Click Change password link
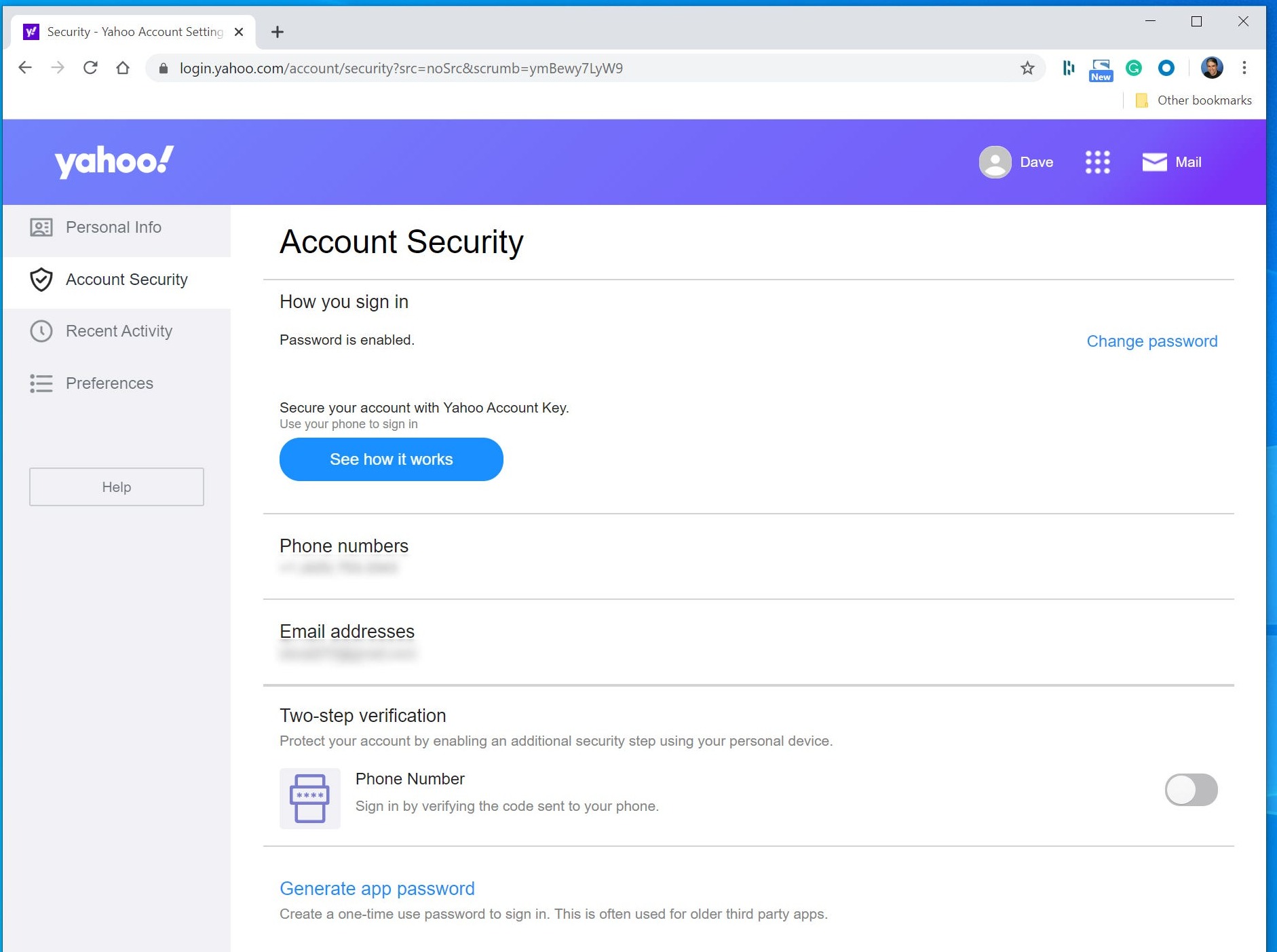 pyautogui.click(x=1152, y=341)
